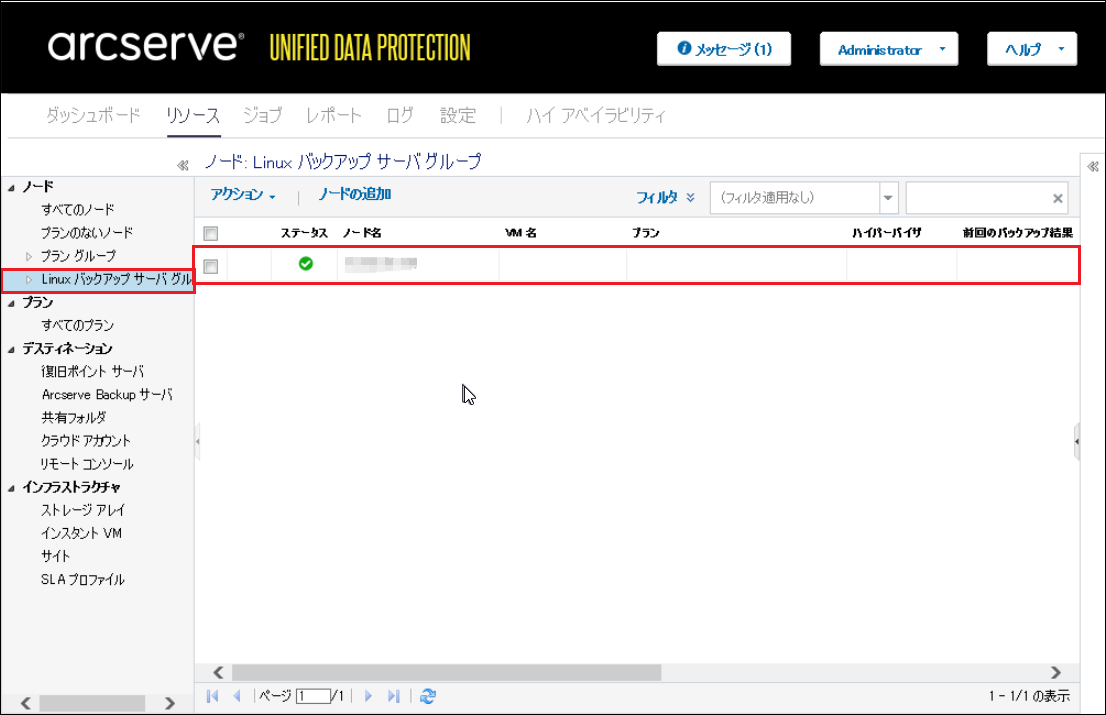Select SLA プロファイル in the tree
This screenshot has height=715, width=1106.
[83, 580]
